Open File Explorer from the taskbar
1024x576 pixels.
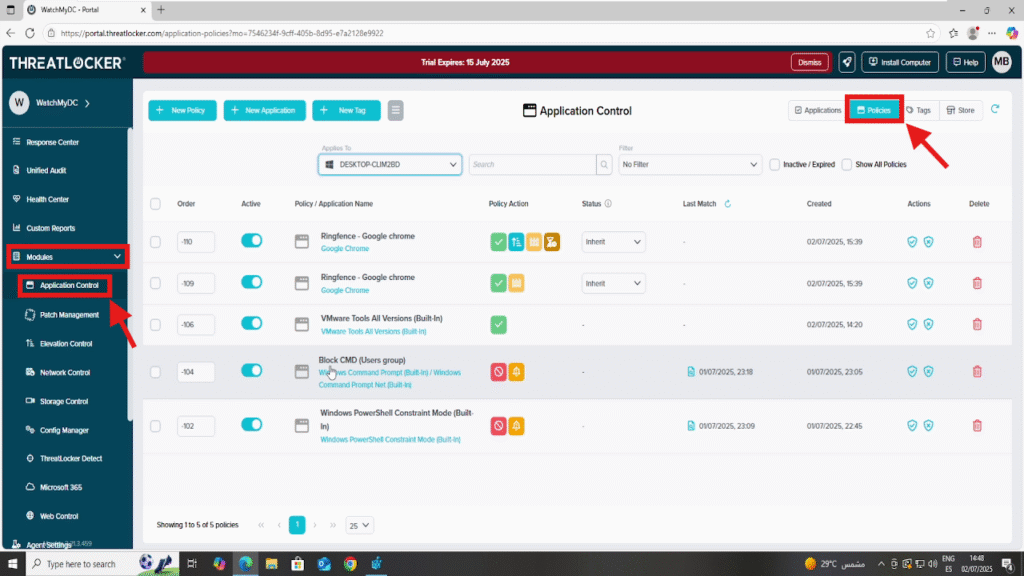click(272, 564)
